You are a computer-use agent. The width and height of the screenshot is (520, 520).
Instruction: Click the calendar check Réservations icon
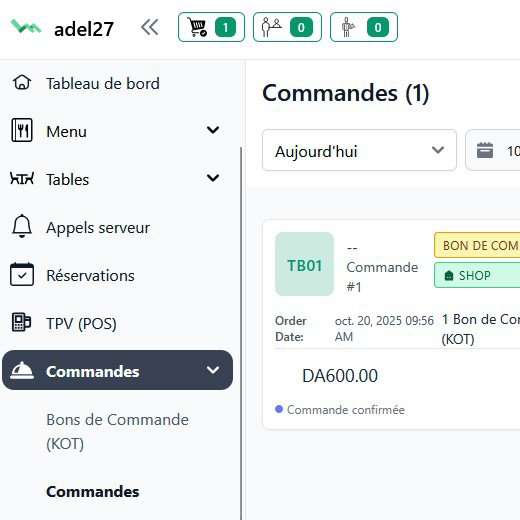[22, 274]
